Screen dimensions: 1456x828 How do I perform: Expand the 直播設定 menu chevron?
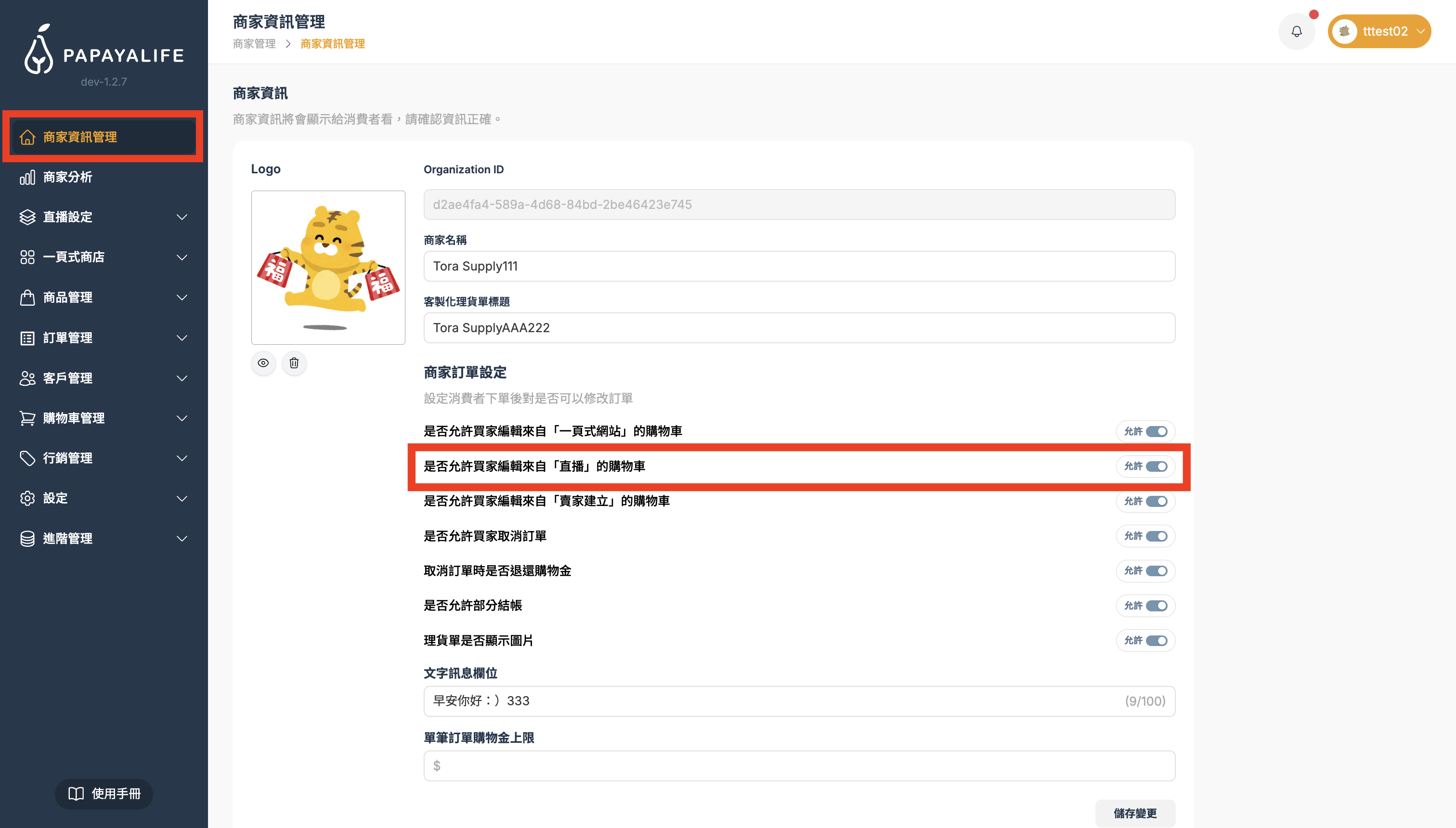(182, 217)
